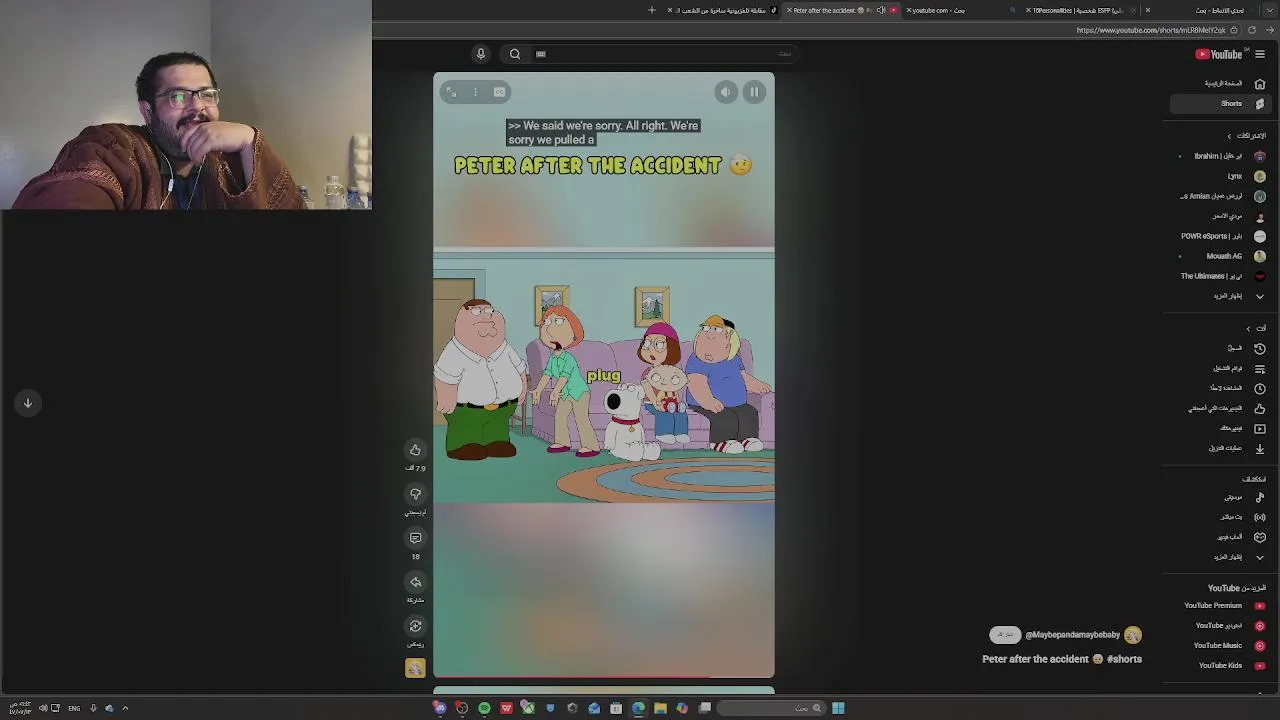Open the Home page in sidebar
1280x720 pixels.
point(1221,84)
